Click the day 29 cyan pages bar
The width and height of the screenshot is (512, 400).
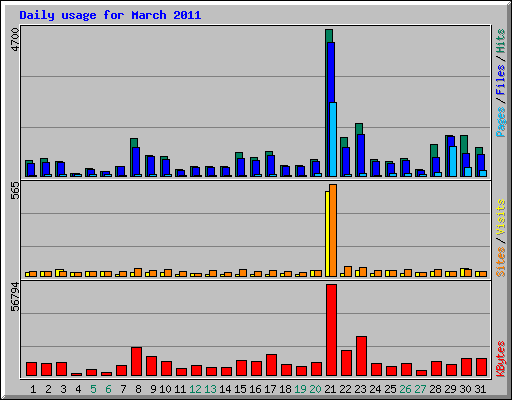pos(453,161)
